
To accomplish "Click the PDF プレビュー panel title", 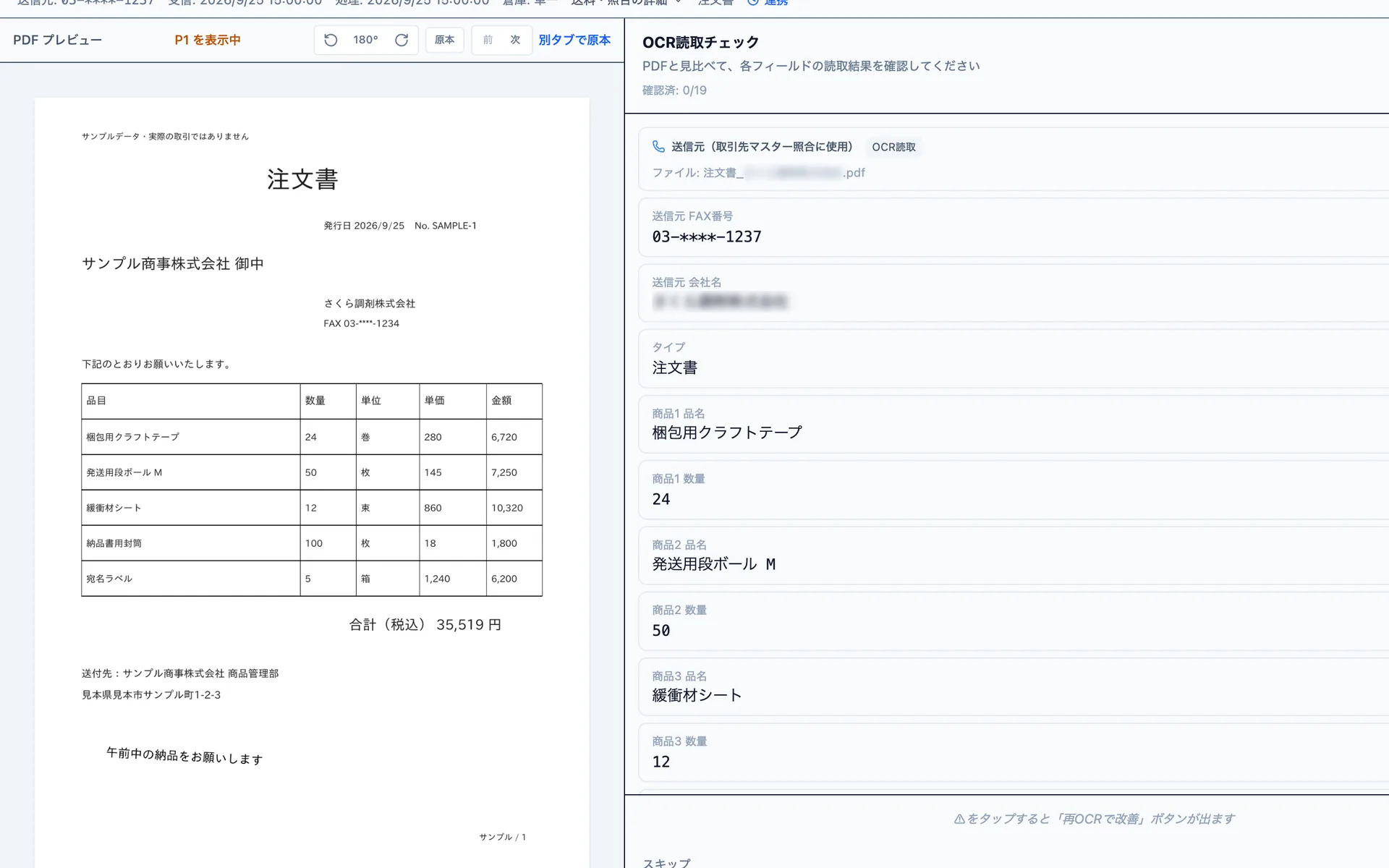I will tap(57, 40).
